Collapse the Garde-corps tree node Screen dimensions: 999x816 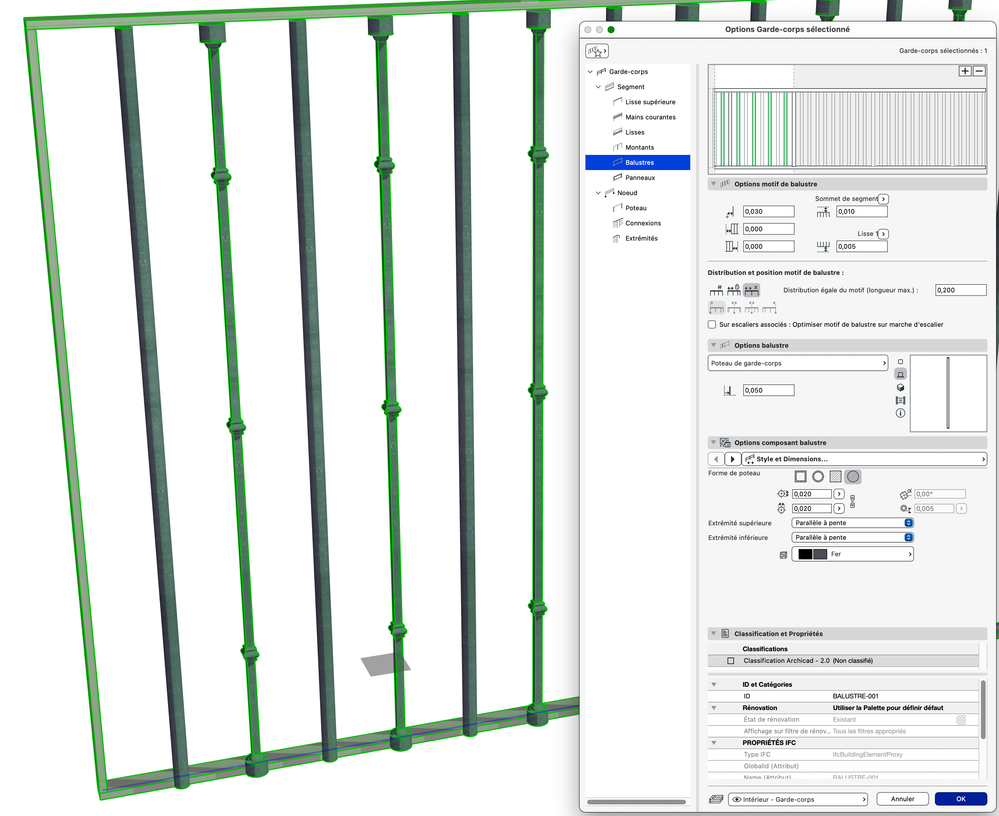(590, 72)
